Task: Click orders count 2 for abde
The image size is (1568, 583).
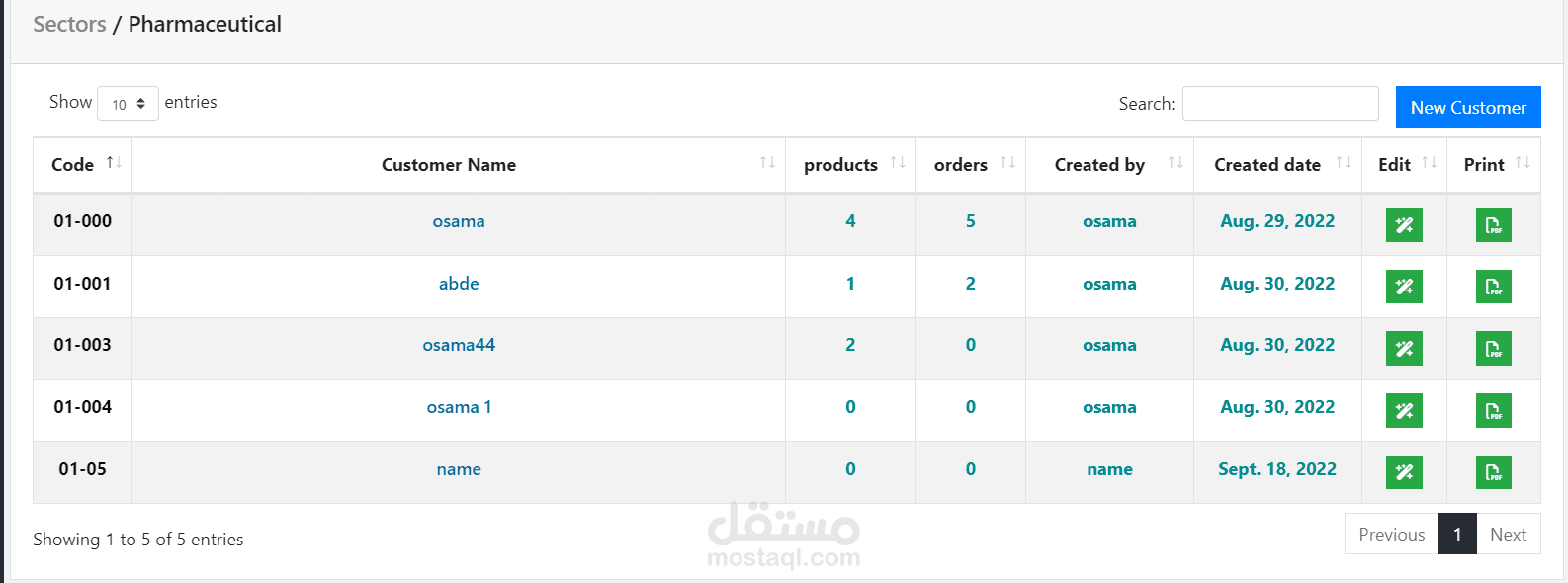Action: pyautogui.click(x=971, y=284)
